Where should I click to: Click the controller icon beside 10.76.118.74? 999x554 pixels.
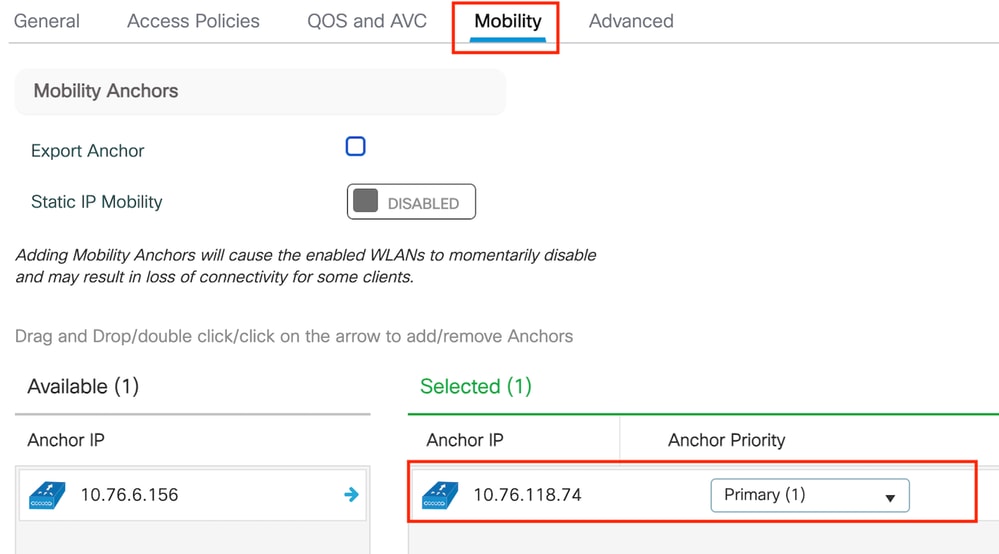440,495
